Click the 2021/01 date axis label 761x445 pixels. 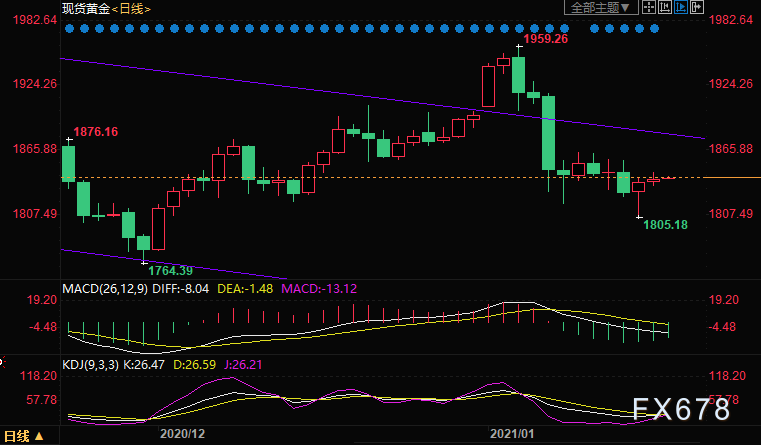pyautogui.click(x=512, y=433)
